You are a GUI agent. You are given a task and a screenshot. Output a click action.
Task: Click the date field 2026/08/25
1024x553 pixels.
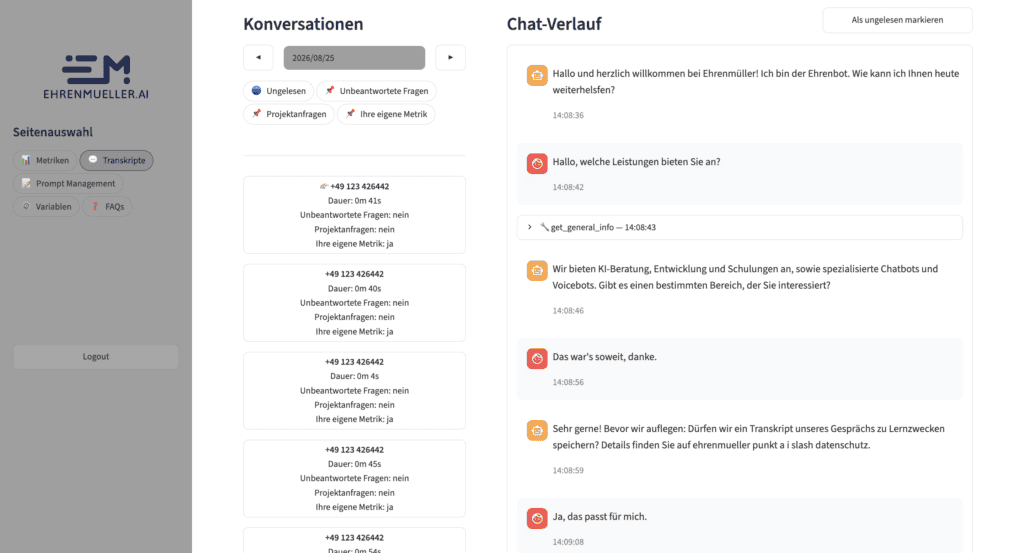(354, 57)
